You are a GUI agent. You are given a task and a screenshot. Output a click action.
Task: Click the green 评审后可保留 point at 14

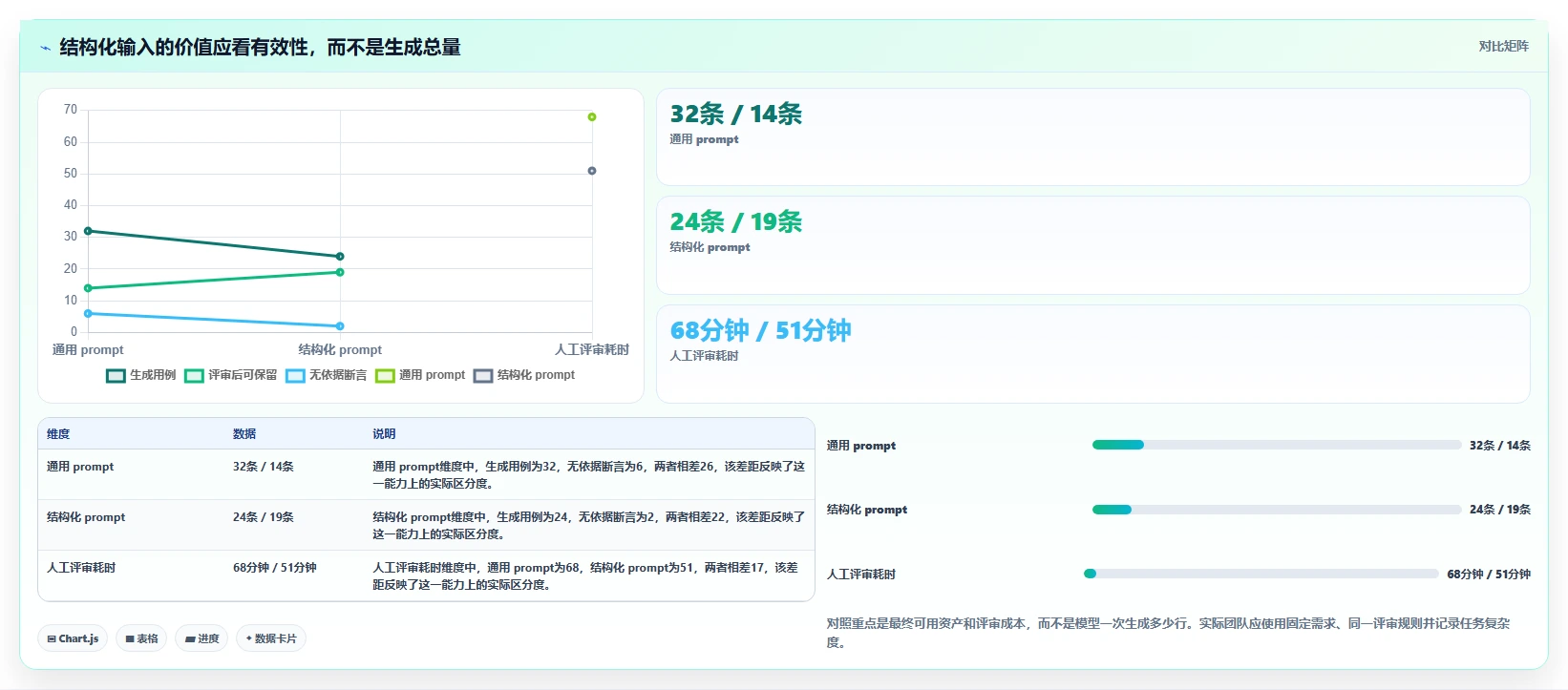tap(88, 288)
